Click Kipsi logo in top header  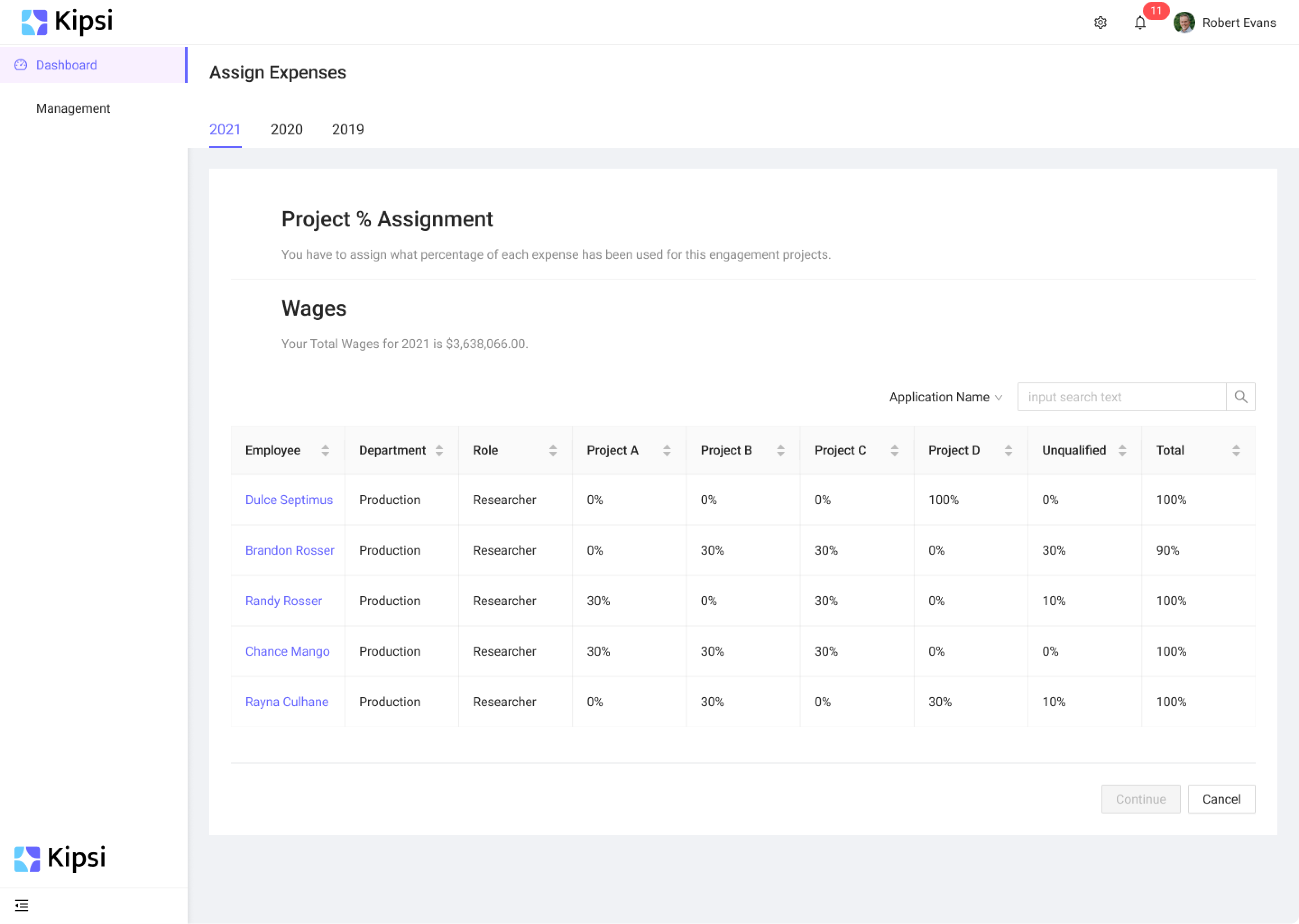tap(67, 22)
